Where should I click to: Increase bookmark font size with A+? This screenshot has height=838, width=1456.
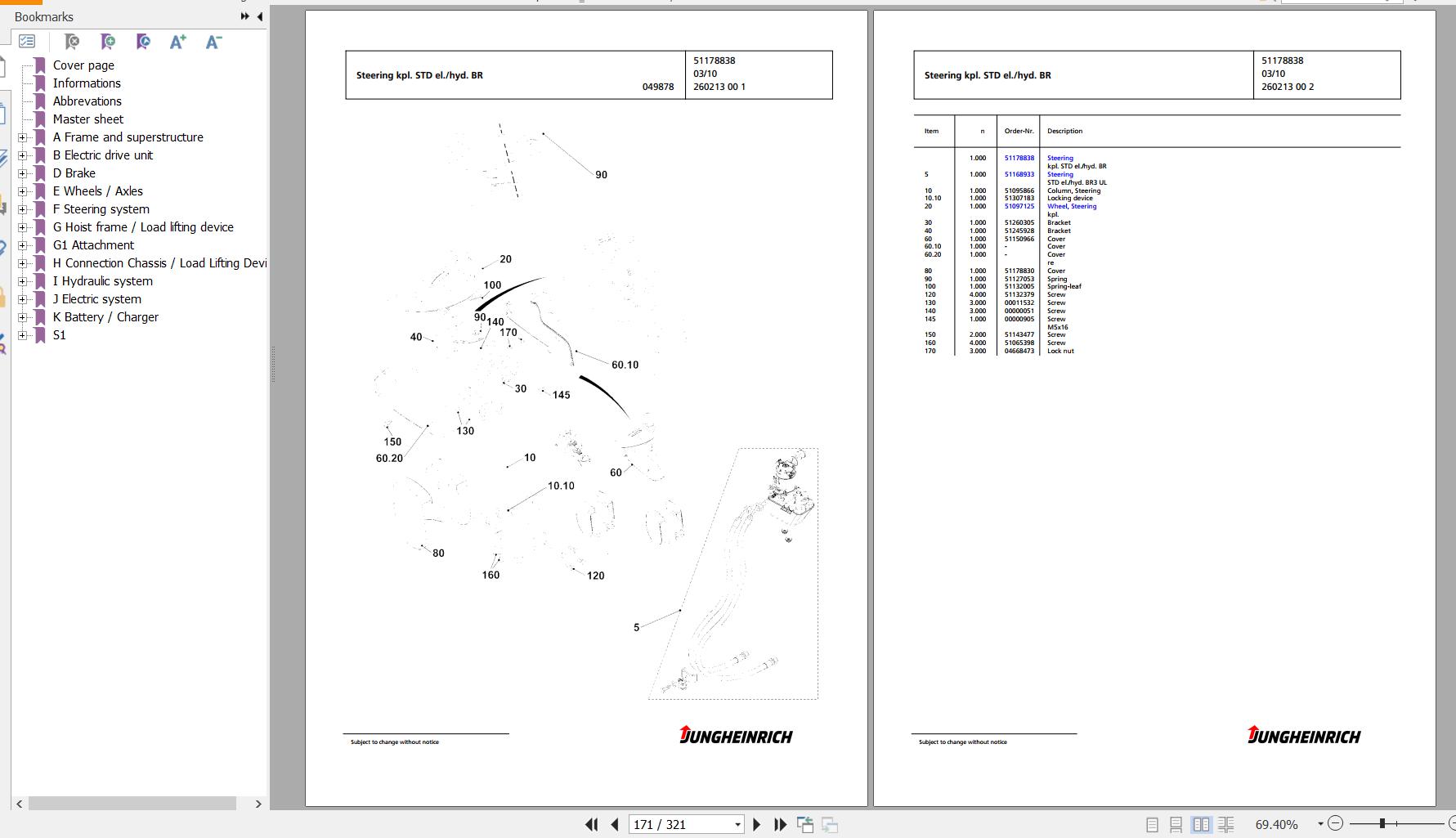pyautogui.click(x=177, y=41)
